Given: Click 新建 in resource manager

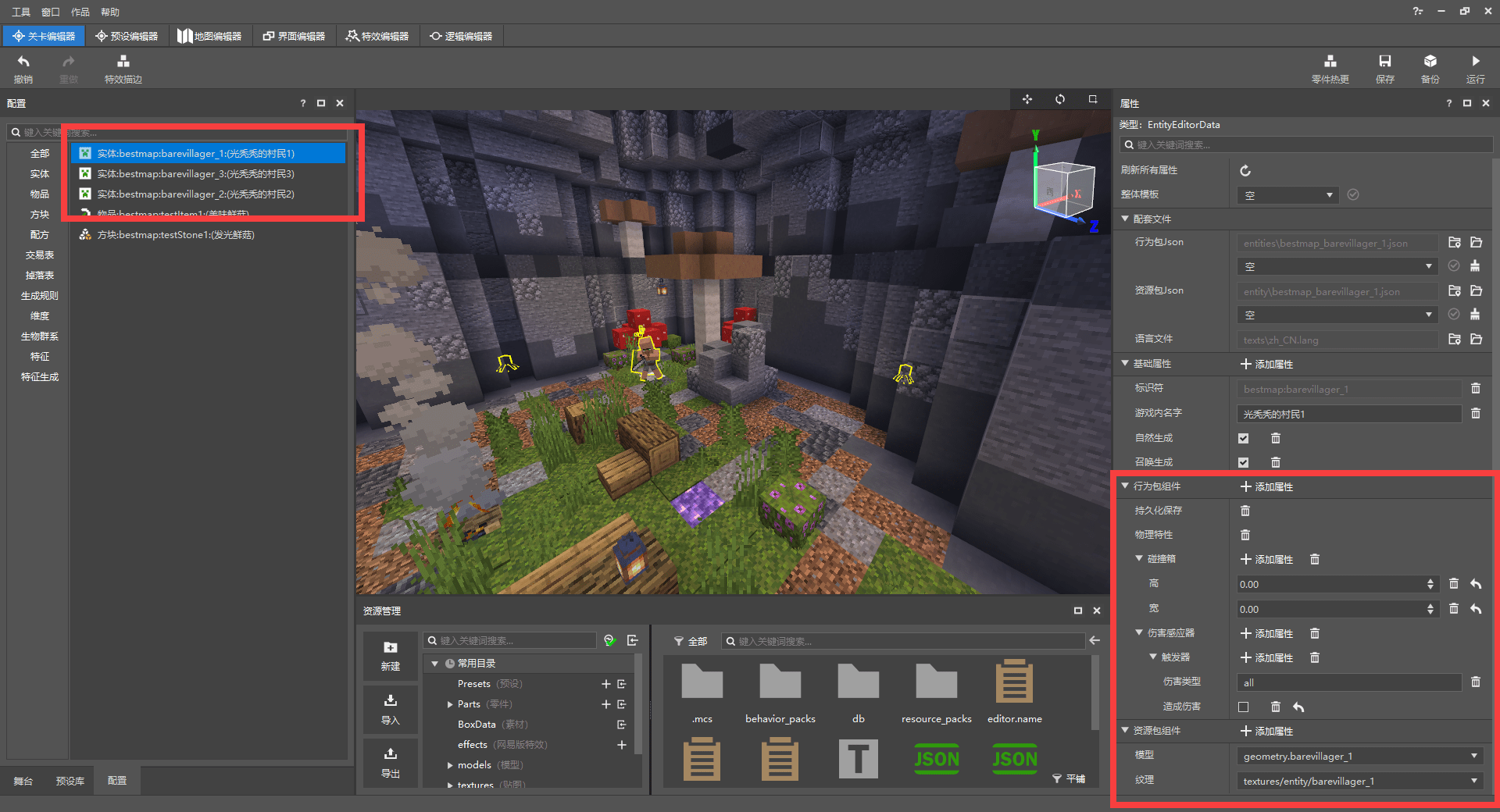Looking at the screenshot, I should [391, 656].
